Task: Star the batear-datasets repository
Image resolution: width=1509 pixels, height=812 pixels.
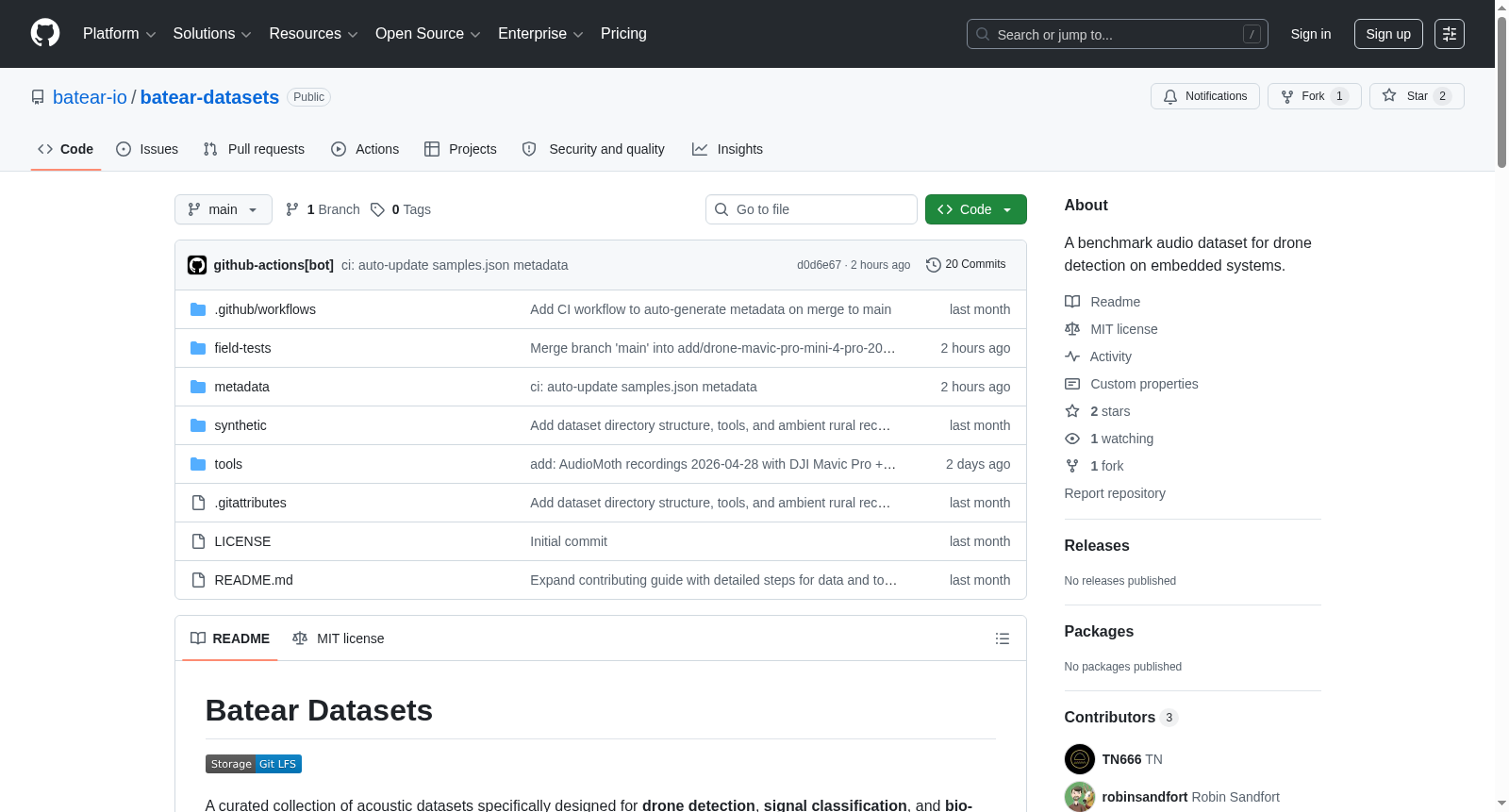Action: click(x=1417, y=96)
